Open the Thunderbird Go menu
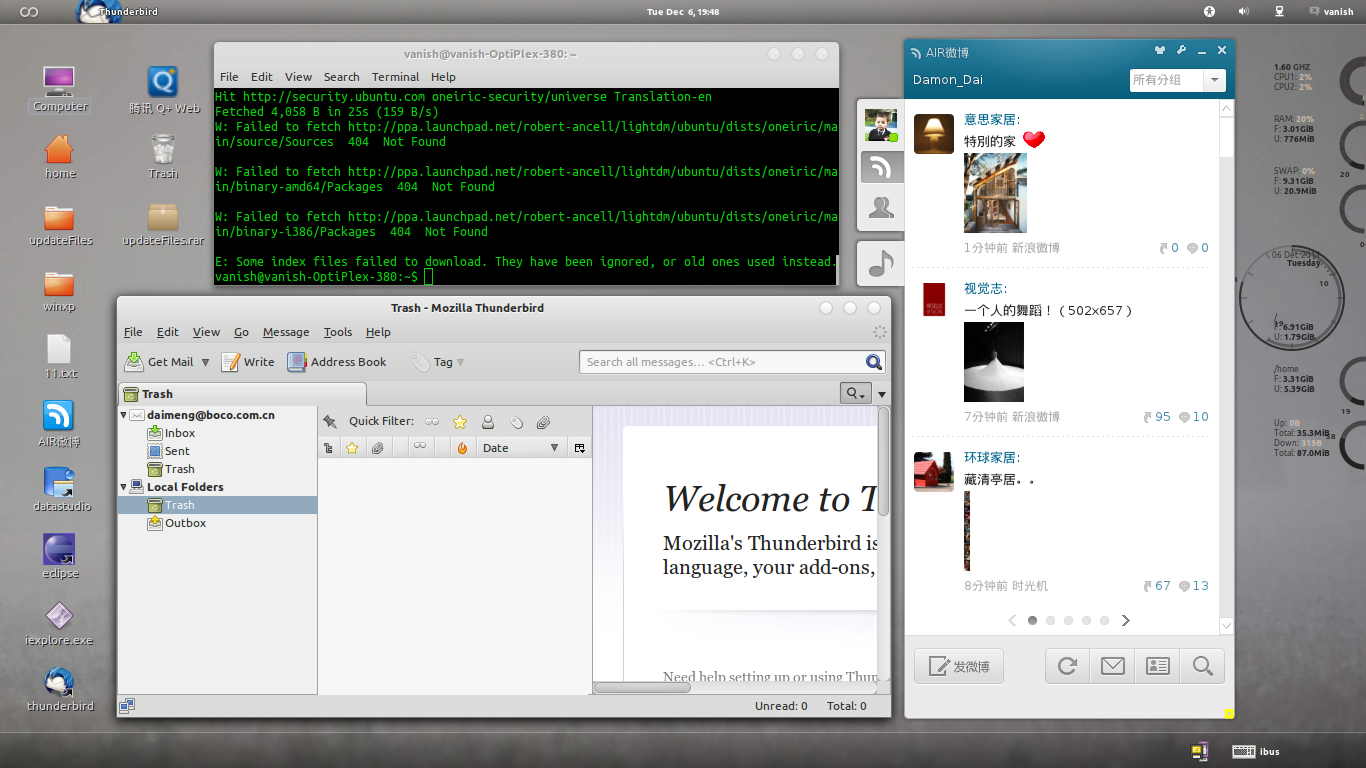The height and width of the screenshot is (768, 1366). pos(241,332)
